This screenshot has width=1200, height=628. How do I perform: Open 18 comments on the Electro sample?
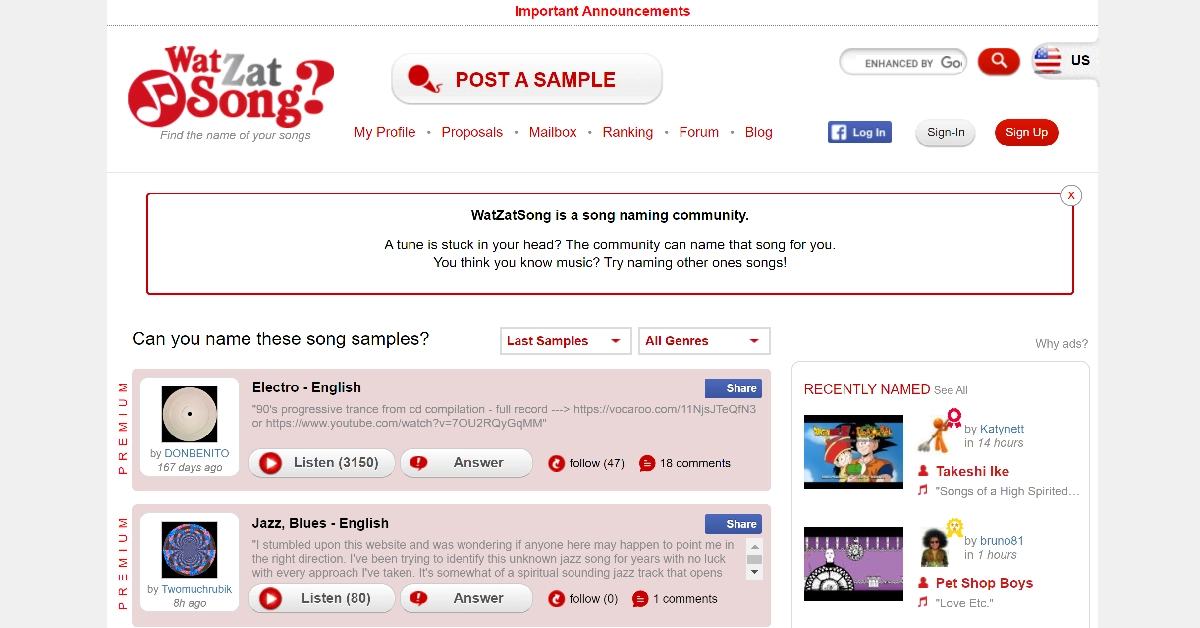click(684, 463)
